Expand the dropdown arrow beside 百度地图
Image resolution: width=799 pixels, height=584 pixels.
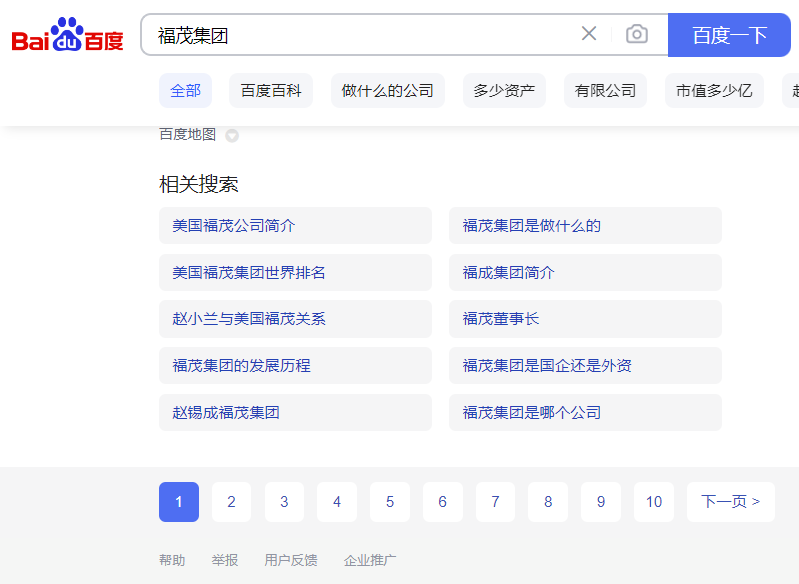[232, 136]
